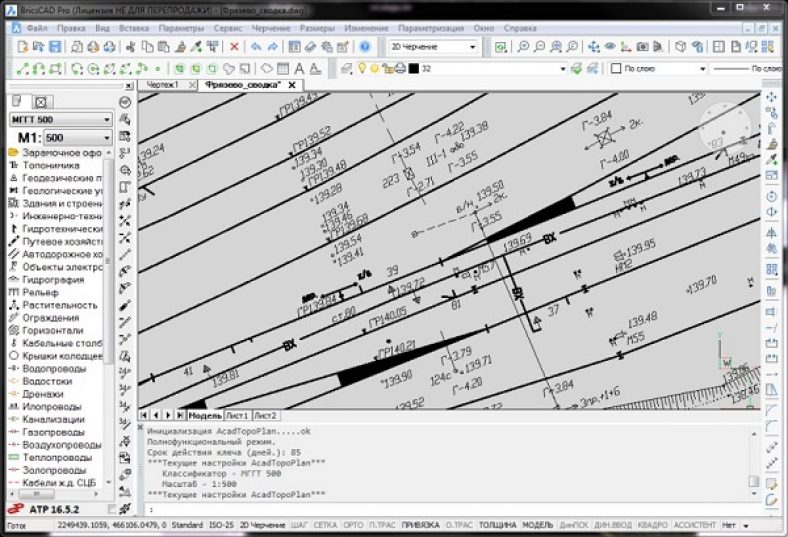788x537 pixels.
Task: Toggle ПРИВЯЗКА snap in status bar
Action: point(420,525)
